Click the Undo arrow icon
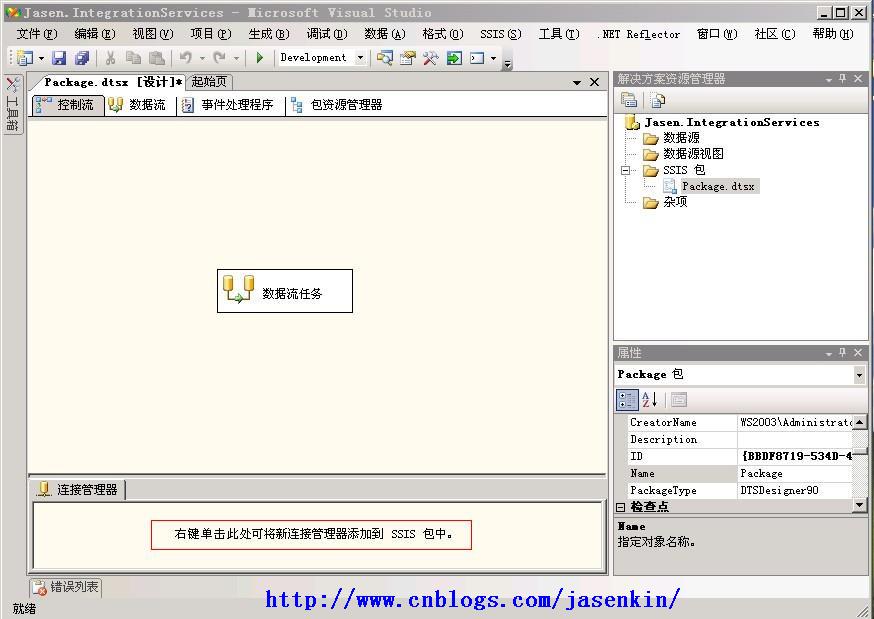 pyautogui.click(x=186, y=57)
